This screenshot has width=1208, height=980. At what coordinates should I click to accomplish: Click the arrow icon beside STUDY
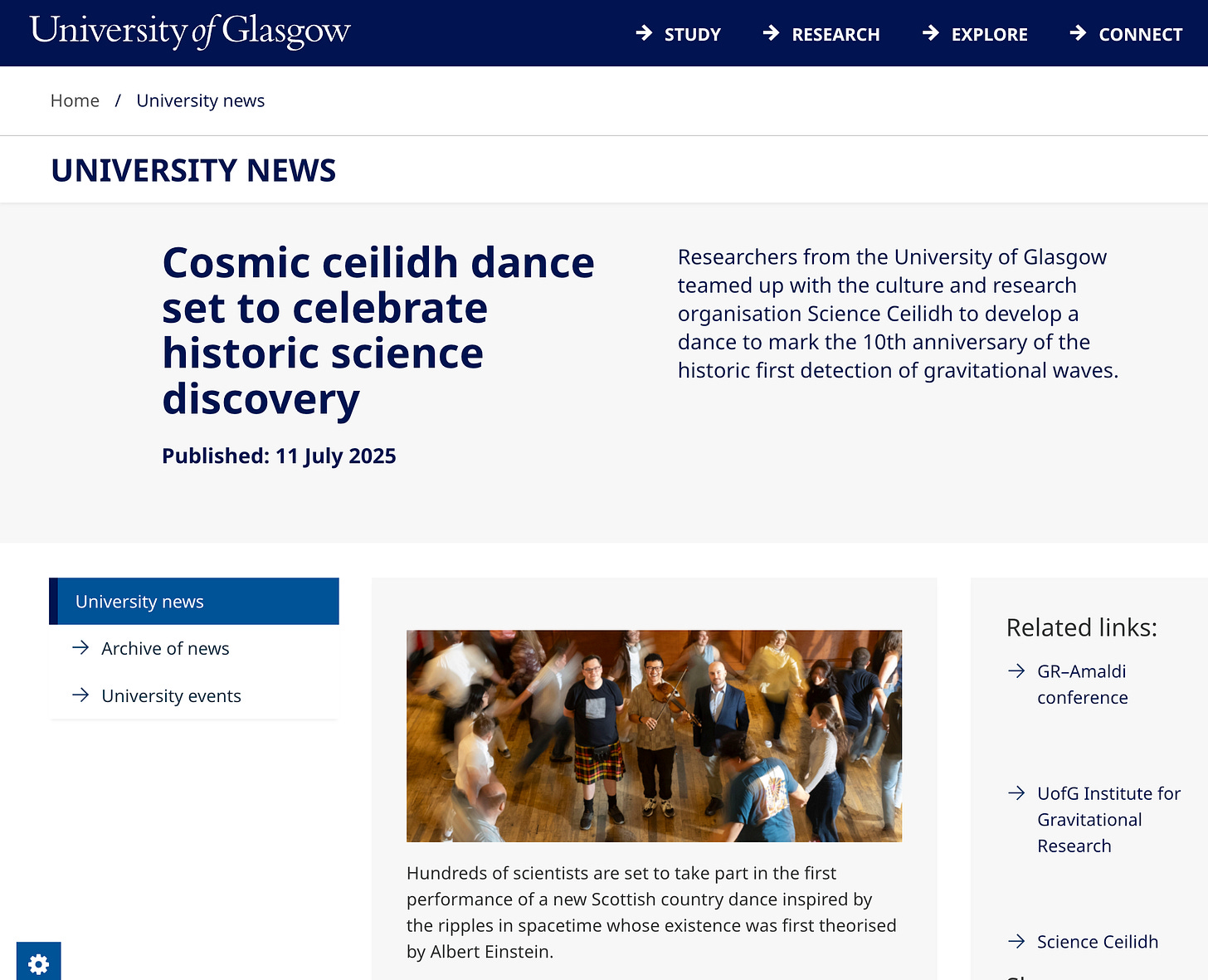pyautogui.click(x=644, y=33)
